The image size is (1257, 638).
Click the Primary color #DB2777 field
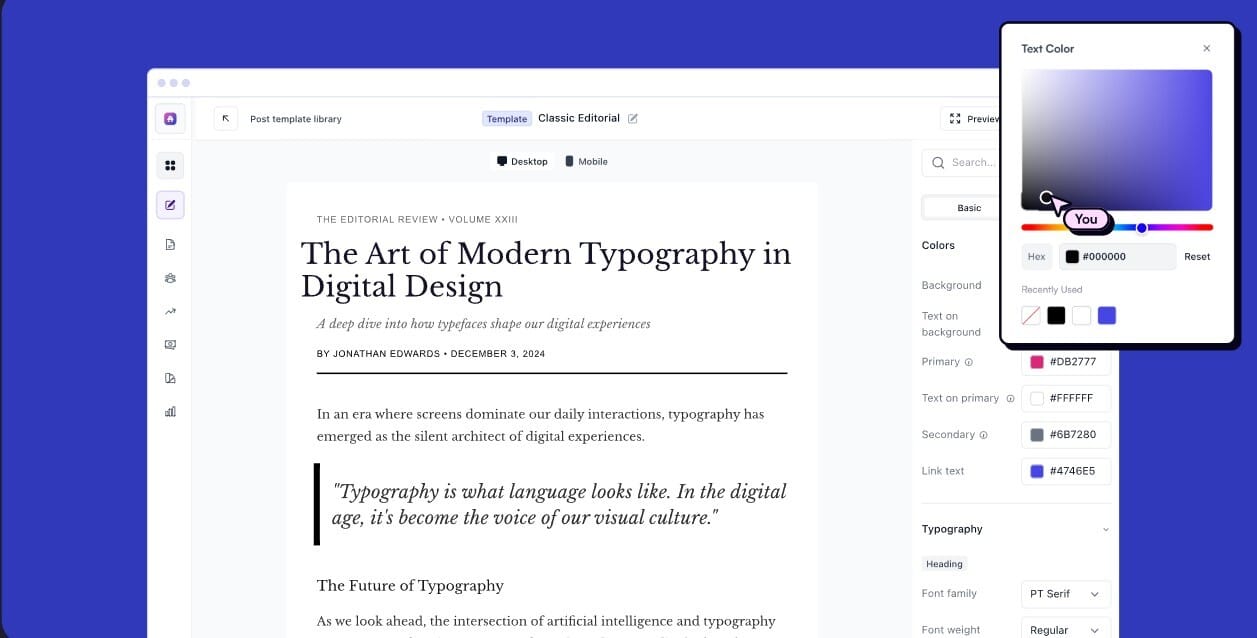(x=1066, y=362)
